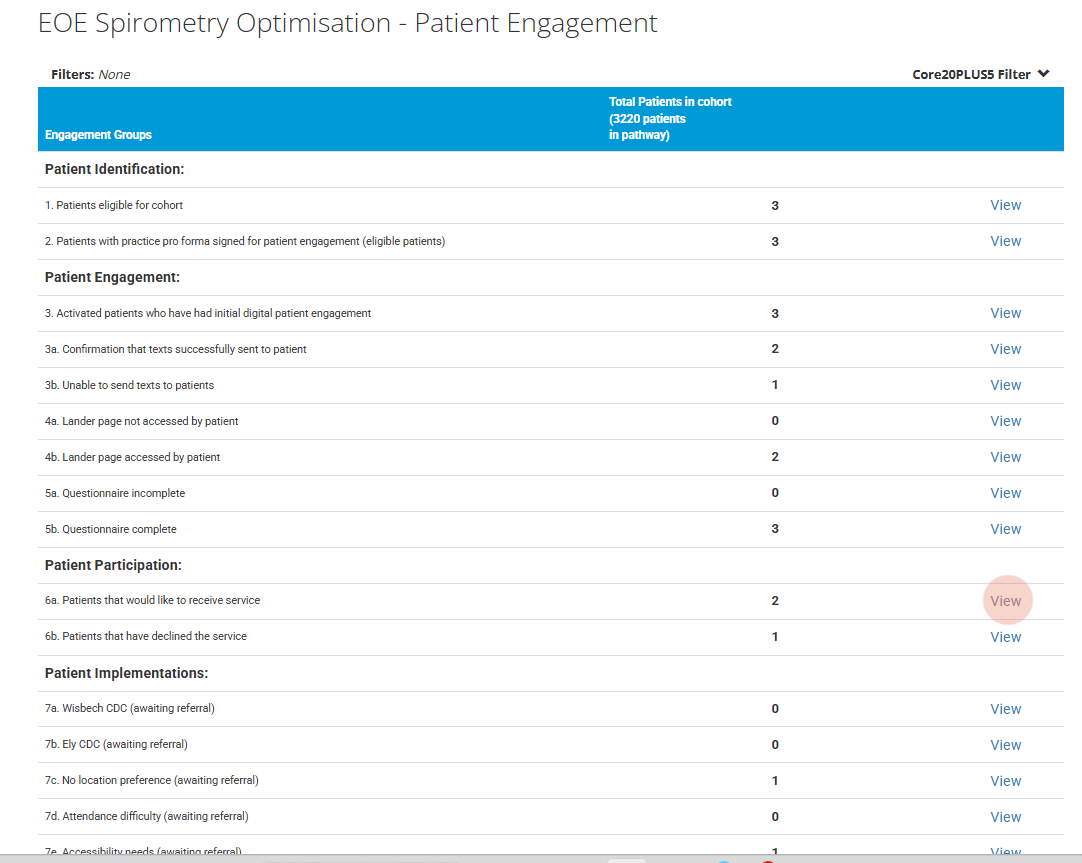This screenshot has height=863, width=1082.
Task: Open View for 6a patients wanting service
Action: pyautogui.click(x=1005, y=601)
